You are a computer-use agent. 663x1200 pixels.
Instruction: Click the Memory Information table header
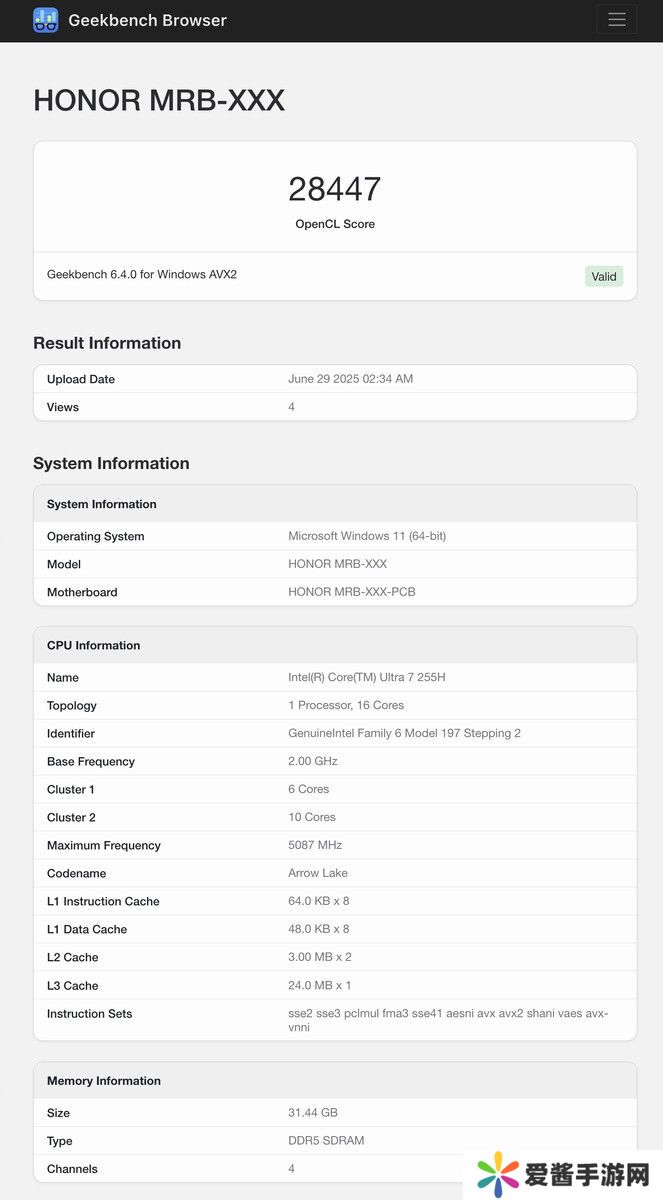point(104,1081)
